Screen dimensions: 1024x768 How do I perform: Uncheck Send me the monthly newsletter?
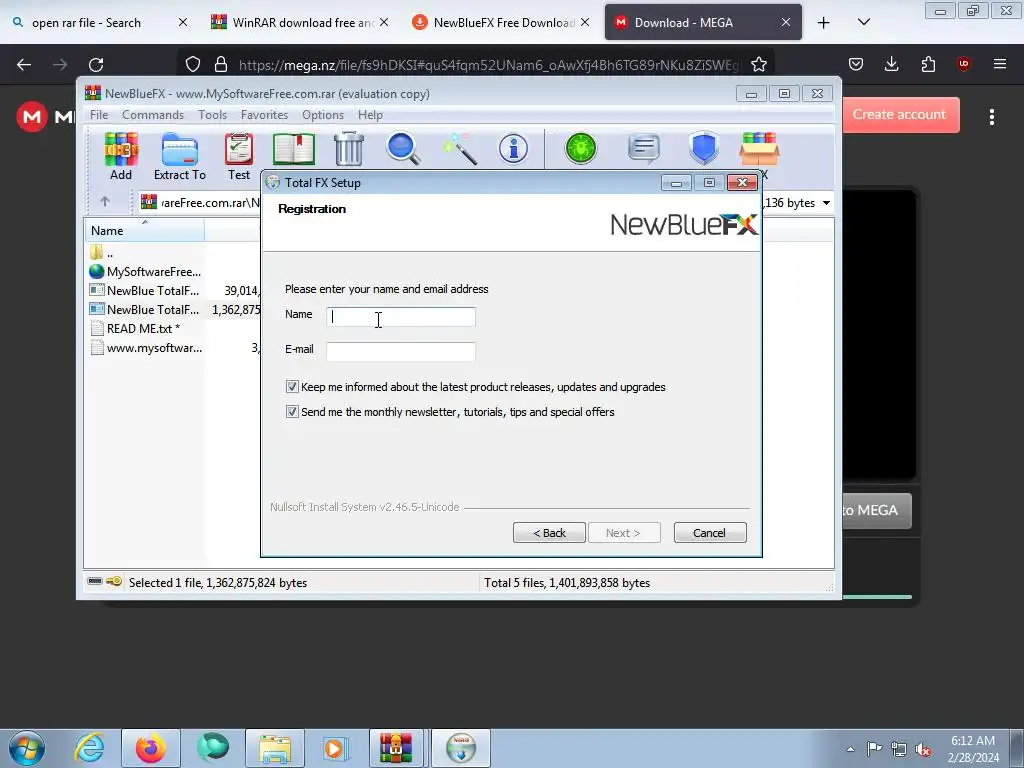pos(292,412)
